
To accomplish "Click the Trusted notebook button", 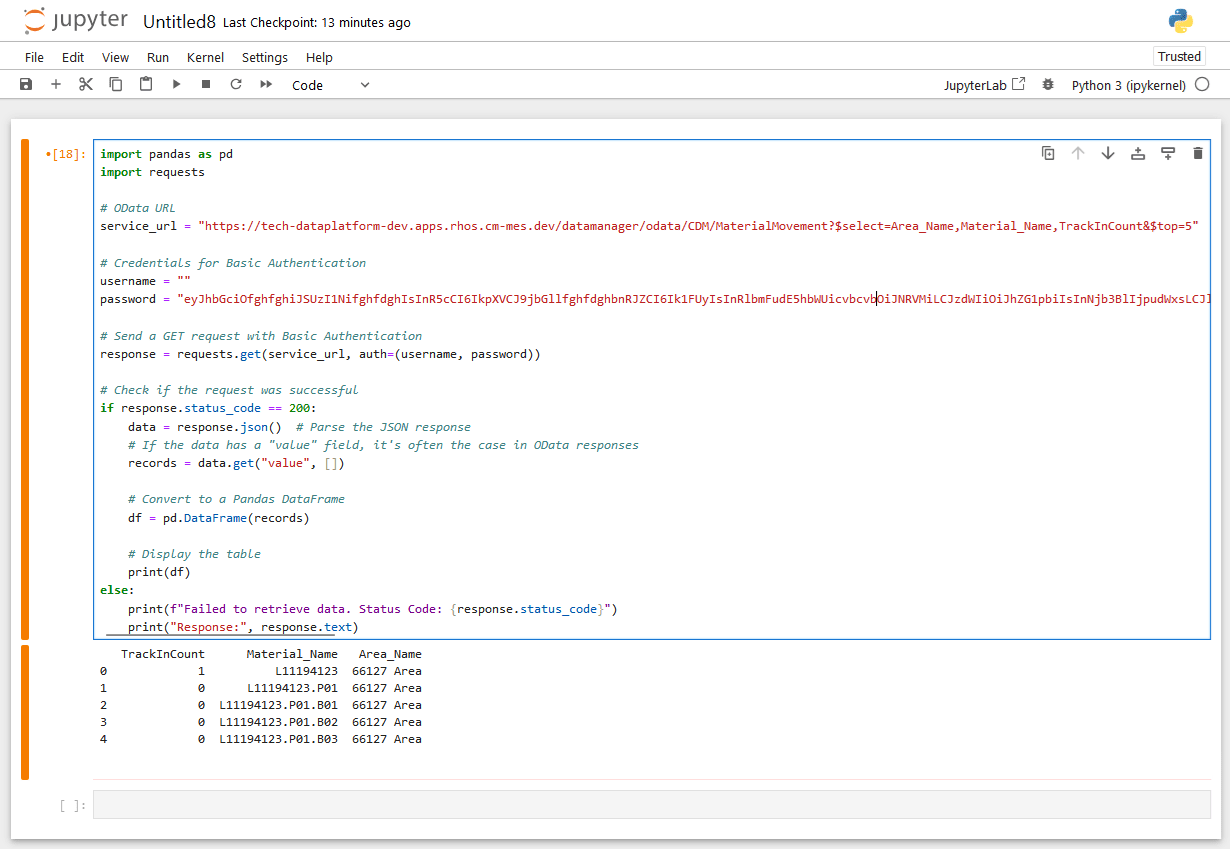I will 1179,57.
